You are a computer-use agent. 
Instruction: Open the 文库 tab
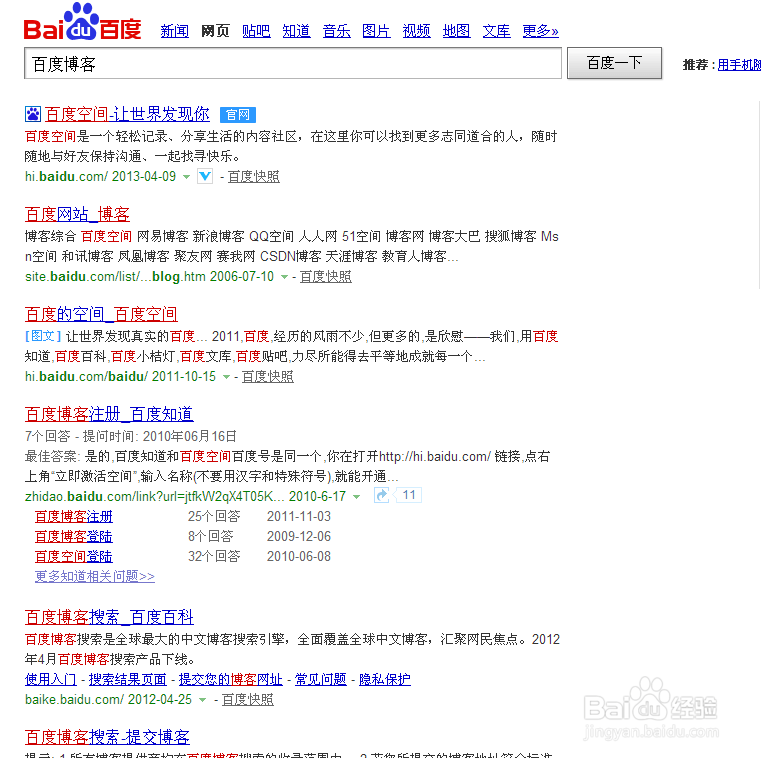click(496, 31)
